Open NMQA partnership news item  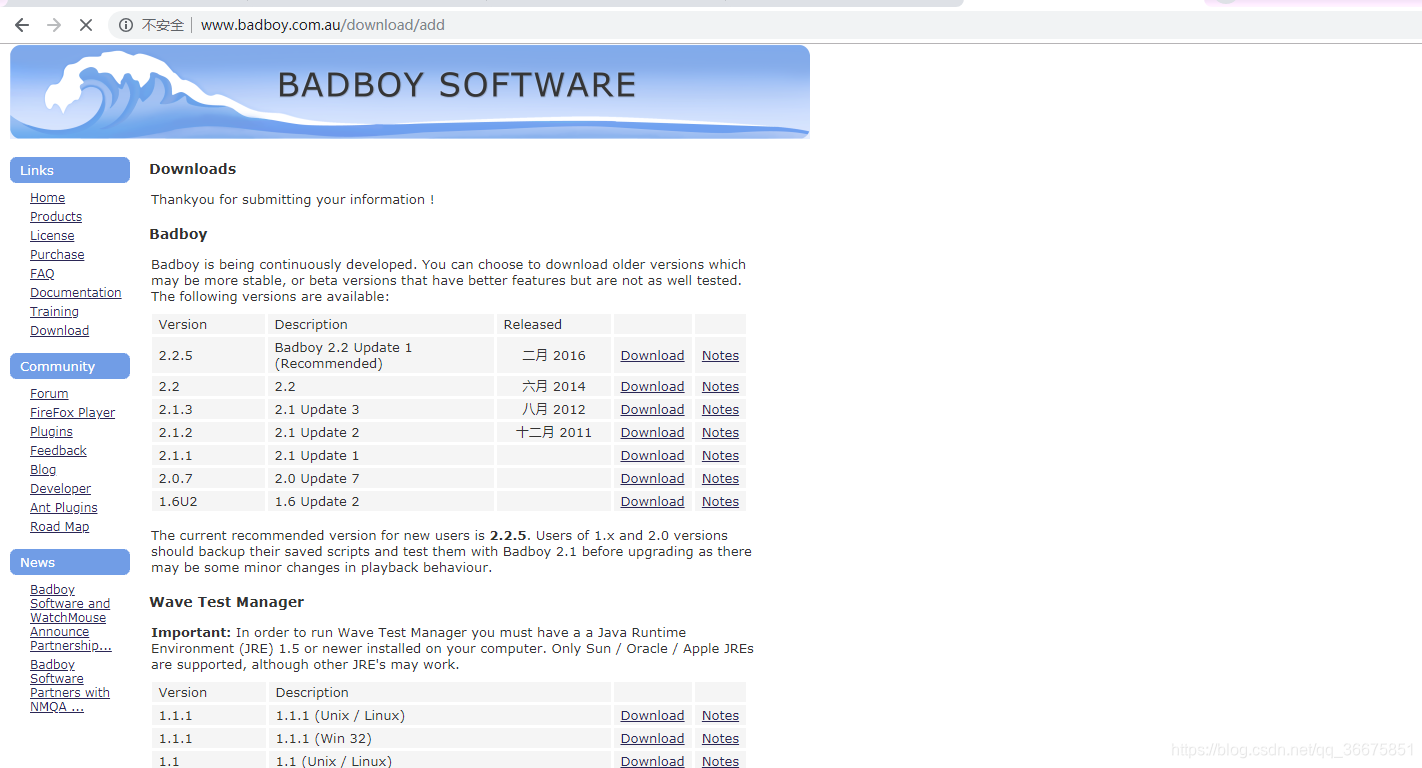[x=70, y=686]
